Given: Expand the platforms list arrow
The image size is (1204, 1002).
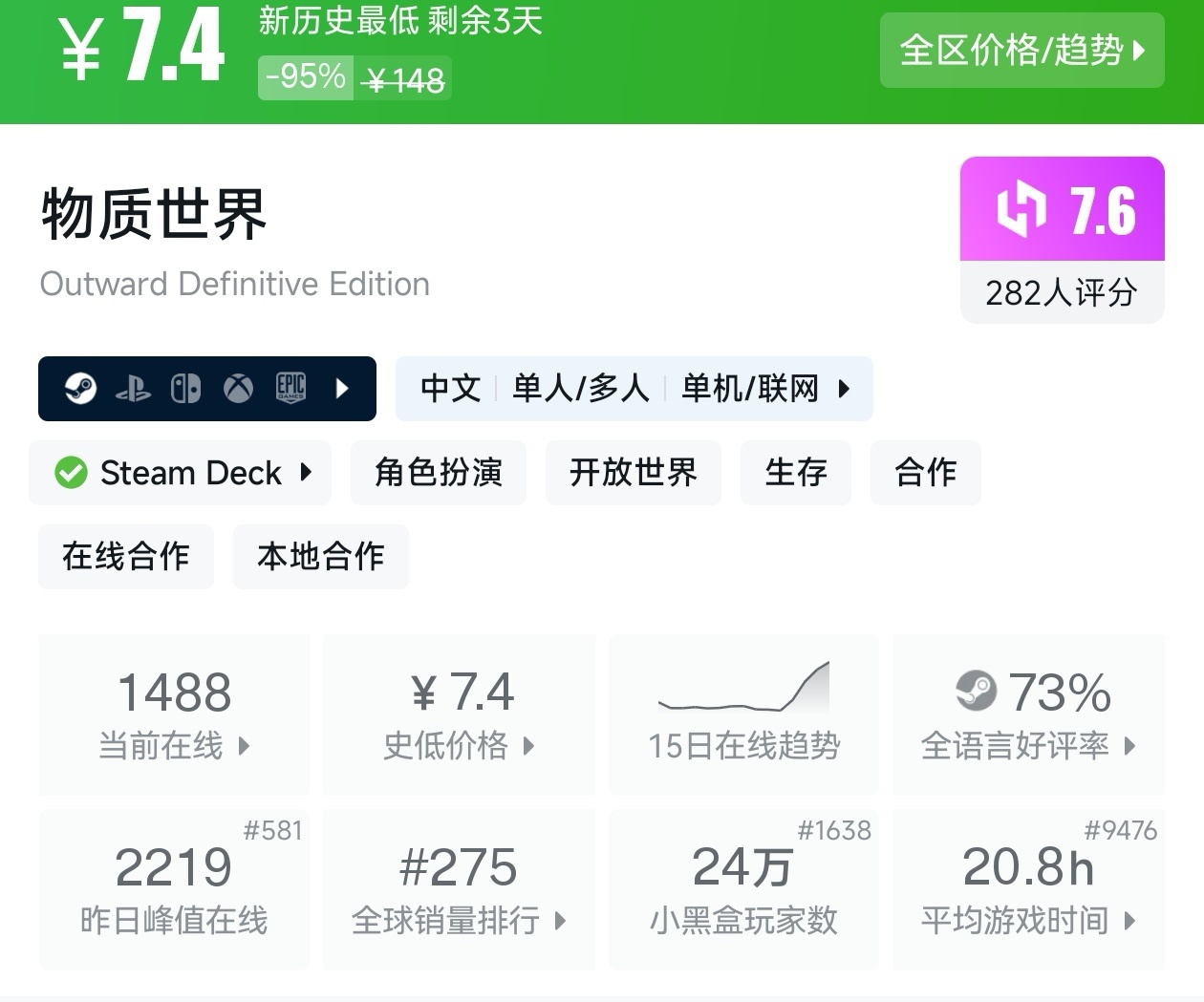Looking at the screenshot, I should tap(343, 389).
